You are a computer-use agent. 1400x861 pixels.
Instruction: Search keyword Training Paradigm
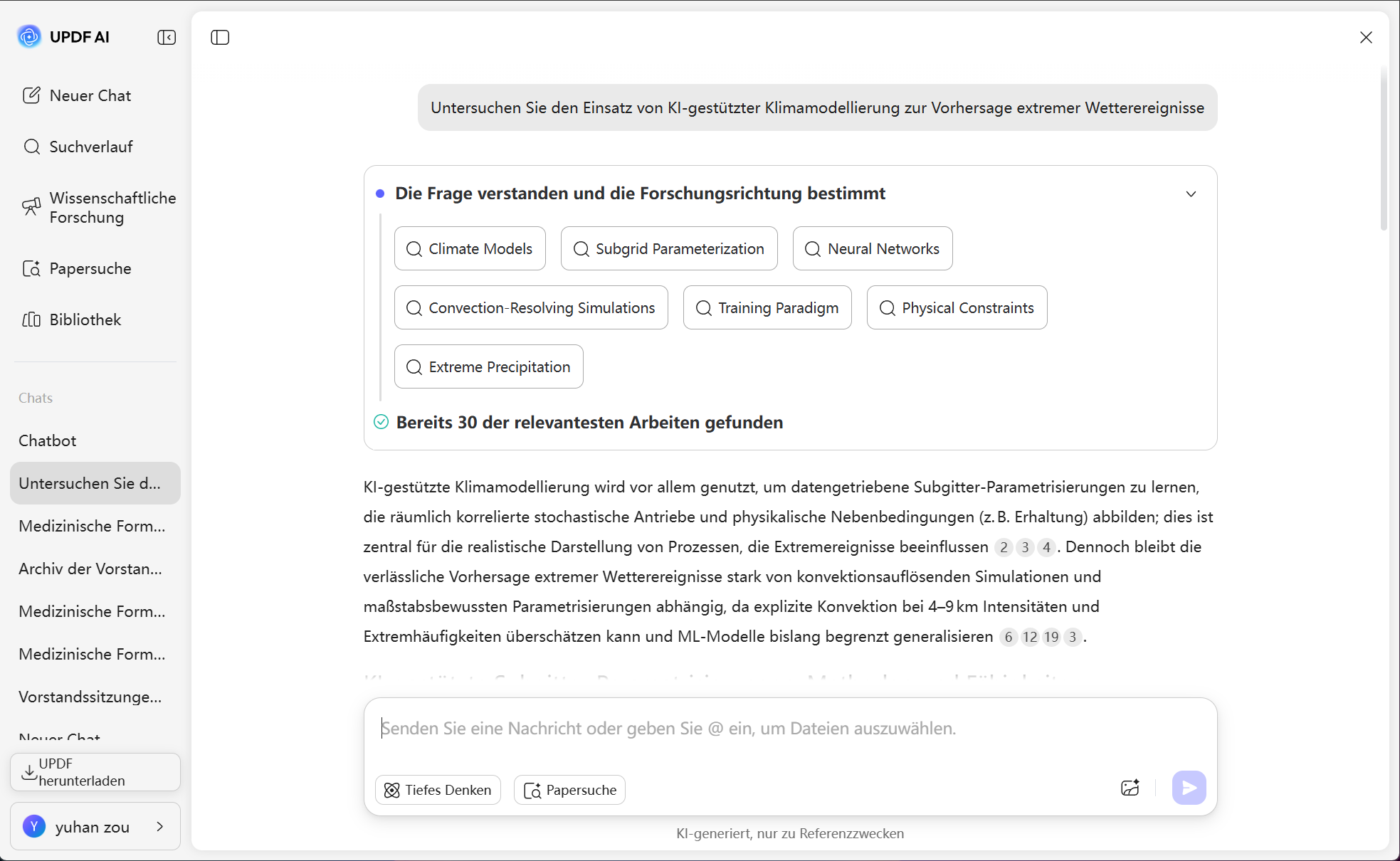(767, 307)
